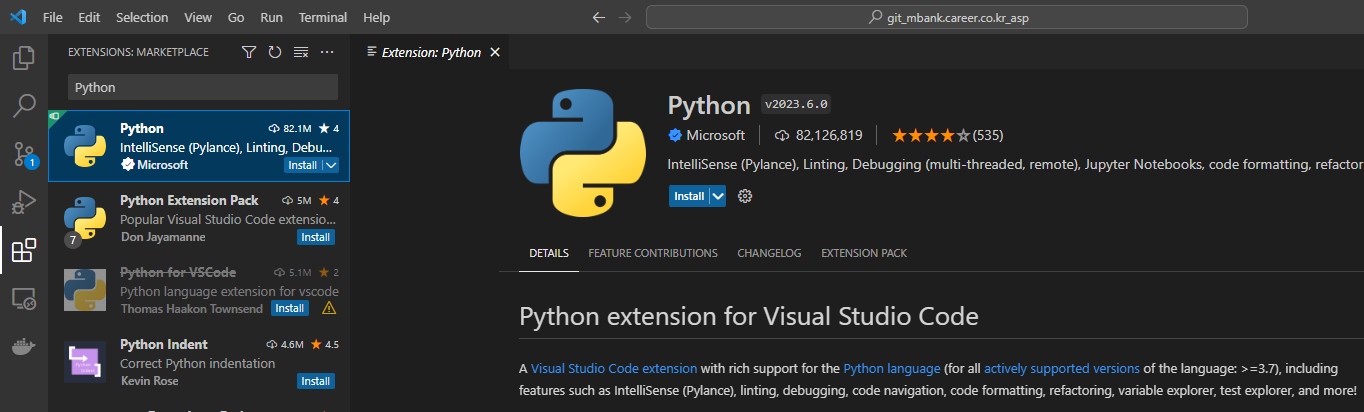Viewport: 1364px width, 412px height.
Task: Open the Source Control view
Action: click(x=23, y=154)
